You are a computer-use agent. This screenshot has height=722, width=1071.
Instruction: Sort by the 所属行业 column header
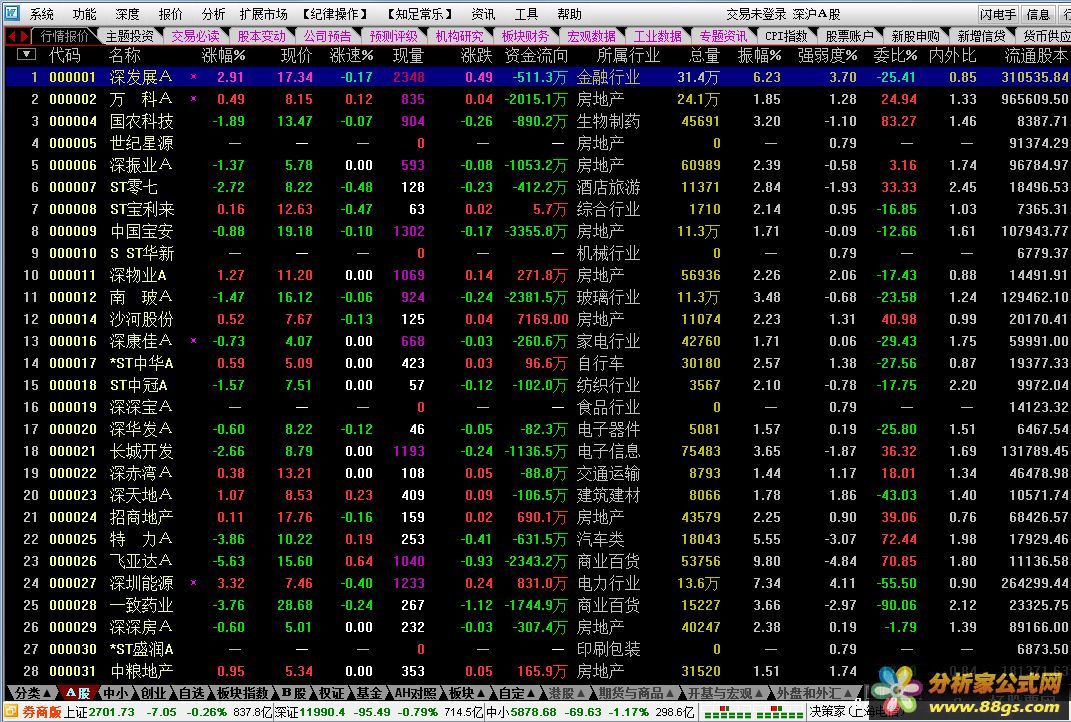[628, 55]
